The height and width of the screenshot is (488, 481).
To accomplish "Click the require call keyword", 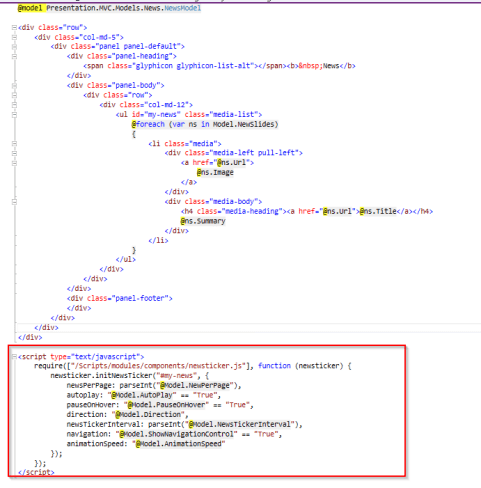I will coord(48,366).
